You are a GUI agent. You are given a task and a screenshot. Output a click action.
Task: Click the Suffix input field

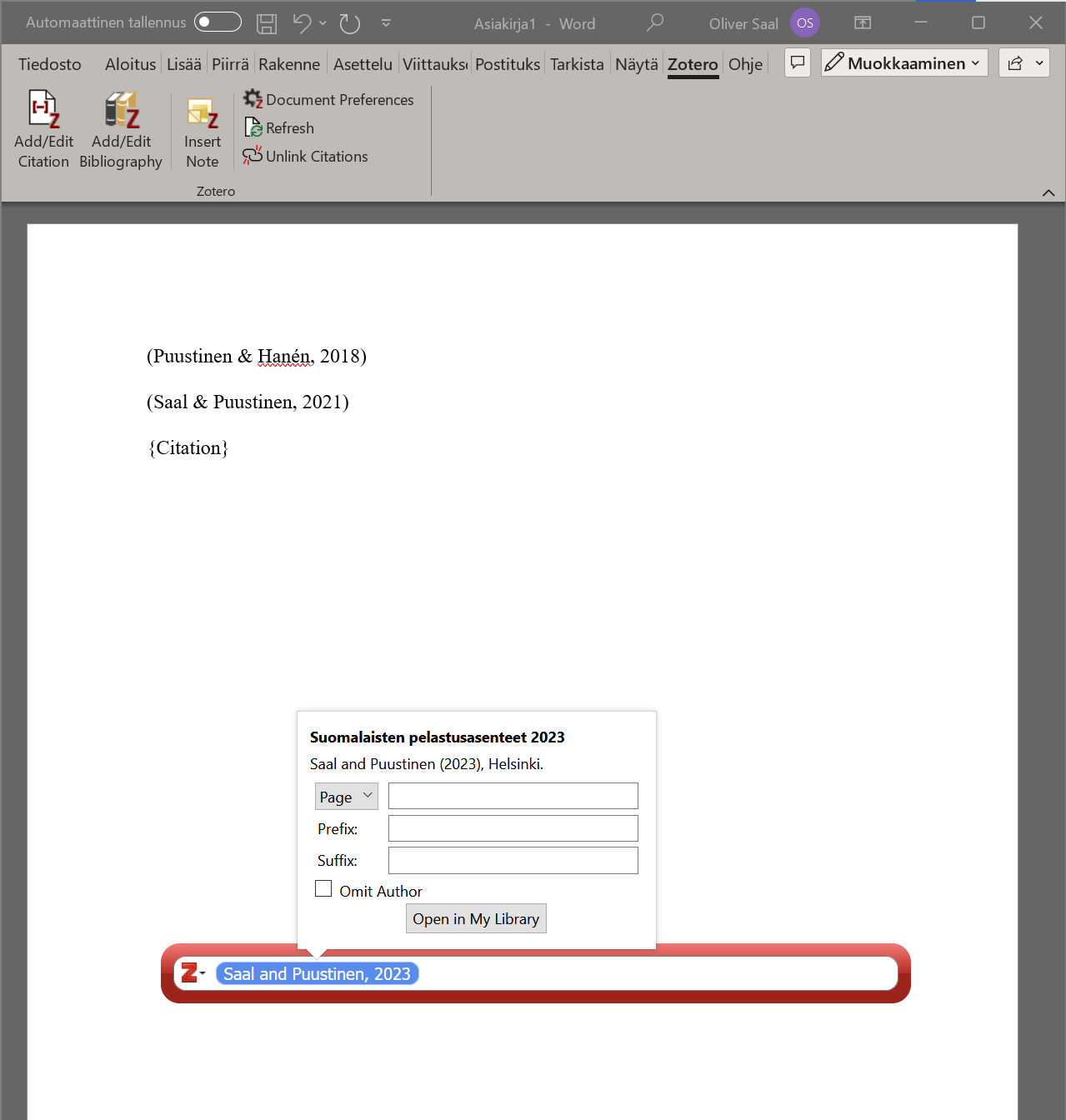(x=513, y=860)
